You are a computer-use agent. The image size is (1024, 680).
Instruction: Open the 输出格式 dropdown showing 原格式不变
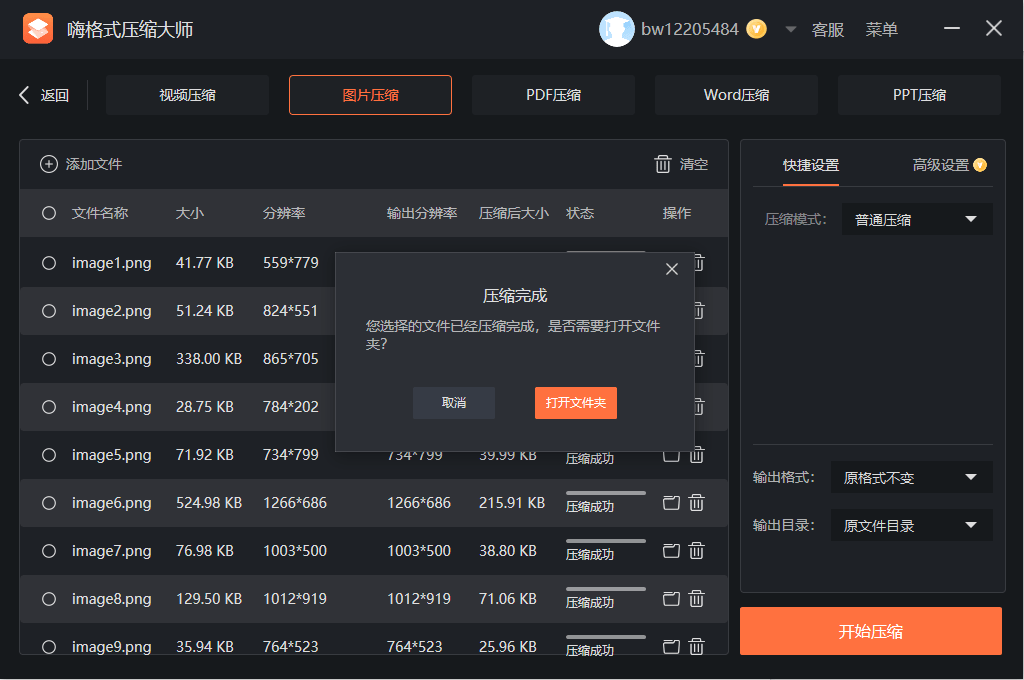point(910,477)
